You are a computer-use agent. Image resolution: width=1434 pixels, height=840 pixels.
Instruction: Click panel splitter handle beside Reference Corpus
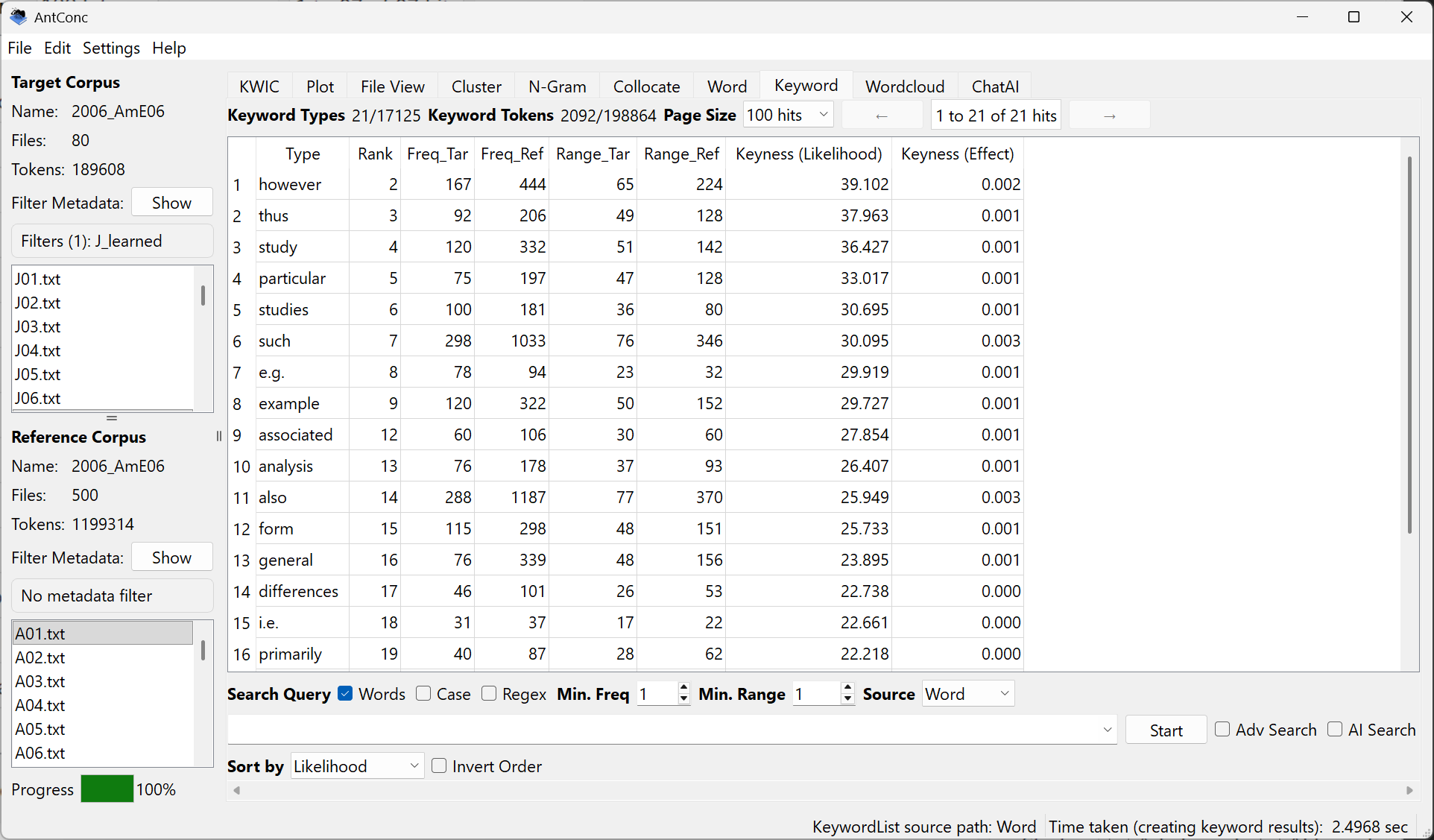218,437
